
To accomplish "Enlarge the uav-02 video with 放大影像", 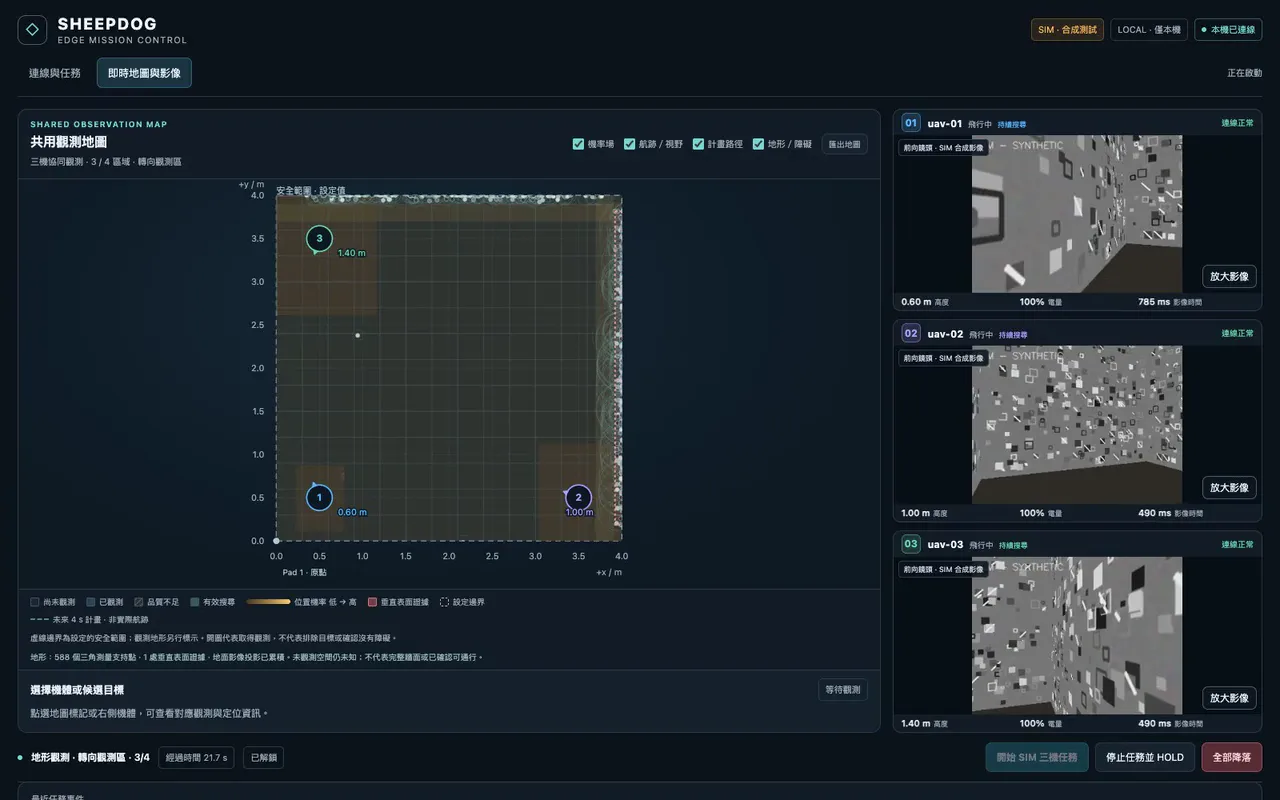I will click(1229, 488).
